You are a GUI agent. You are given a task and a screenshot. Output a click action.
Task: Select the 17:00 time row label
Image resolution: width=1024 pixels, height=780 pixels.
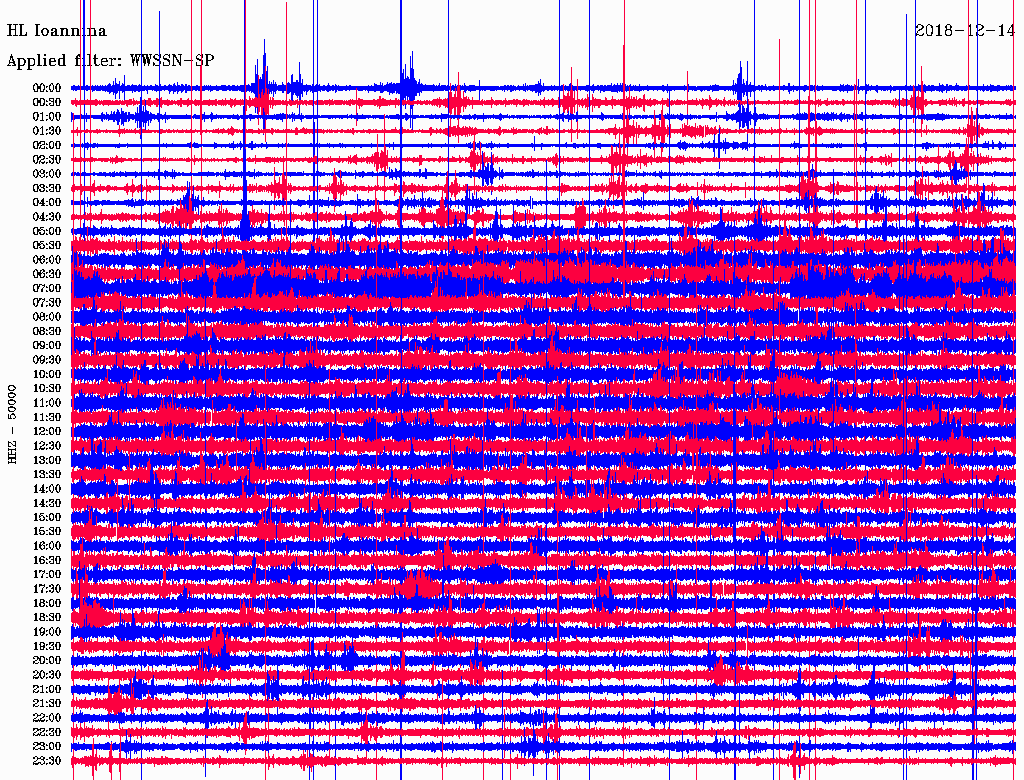click(x=47, y=575)
